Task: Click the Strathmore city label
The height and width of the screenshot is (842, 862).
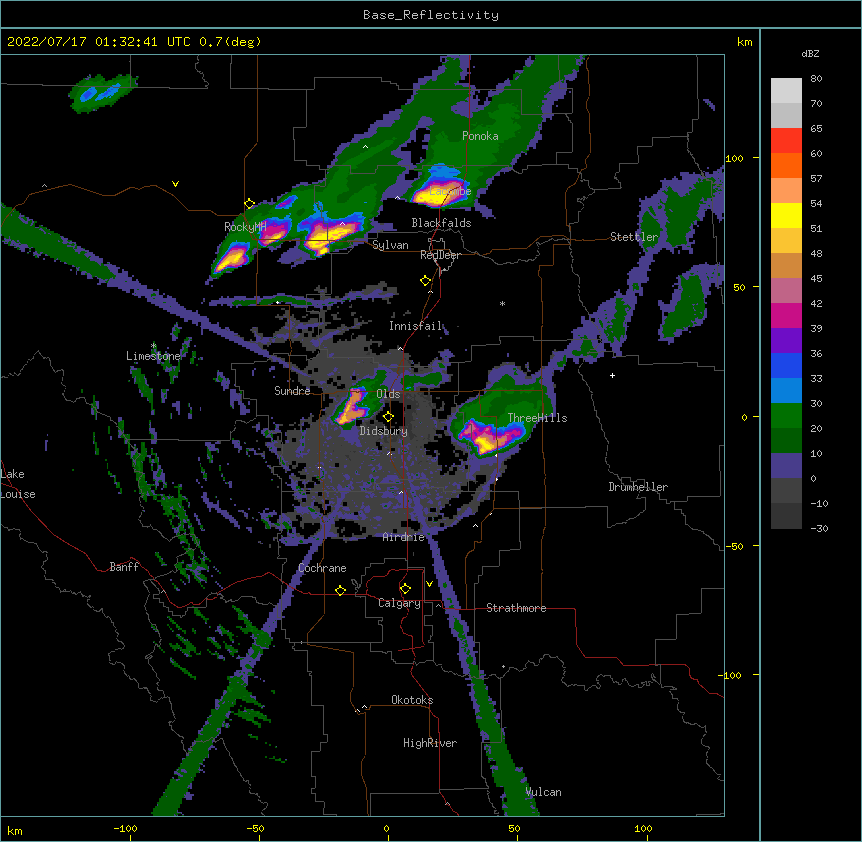Action: coord(516,608)
